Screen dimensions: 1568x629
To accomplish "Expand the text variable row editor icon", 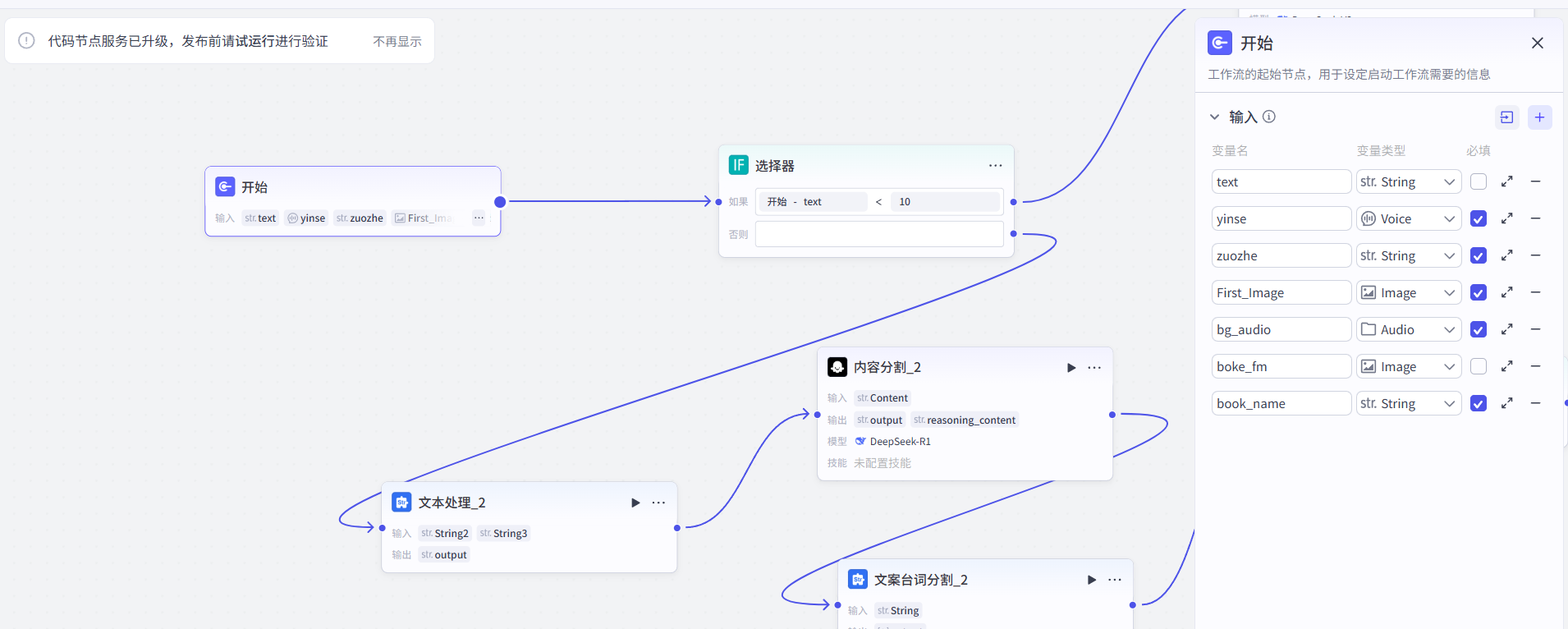I will click(1506, 181).
